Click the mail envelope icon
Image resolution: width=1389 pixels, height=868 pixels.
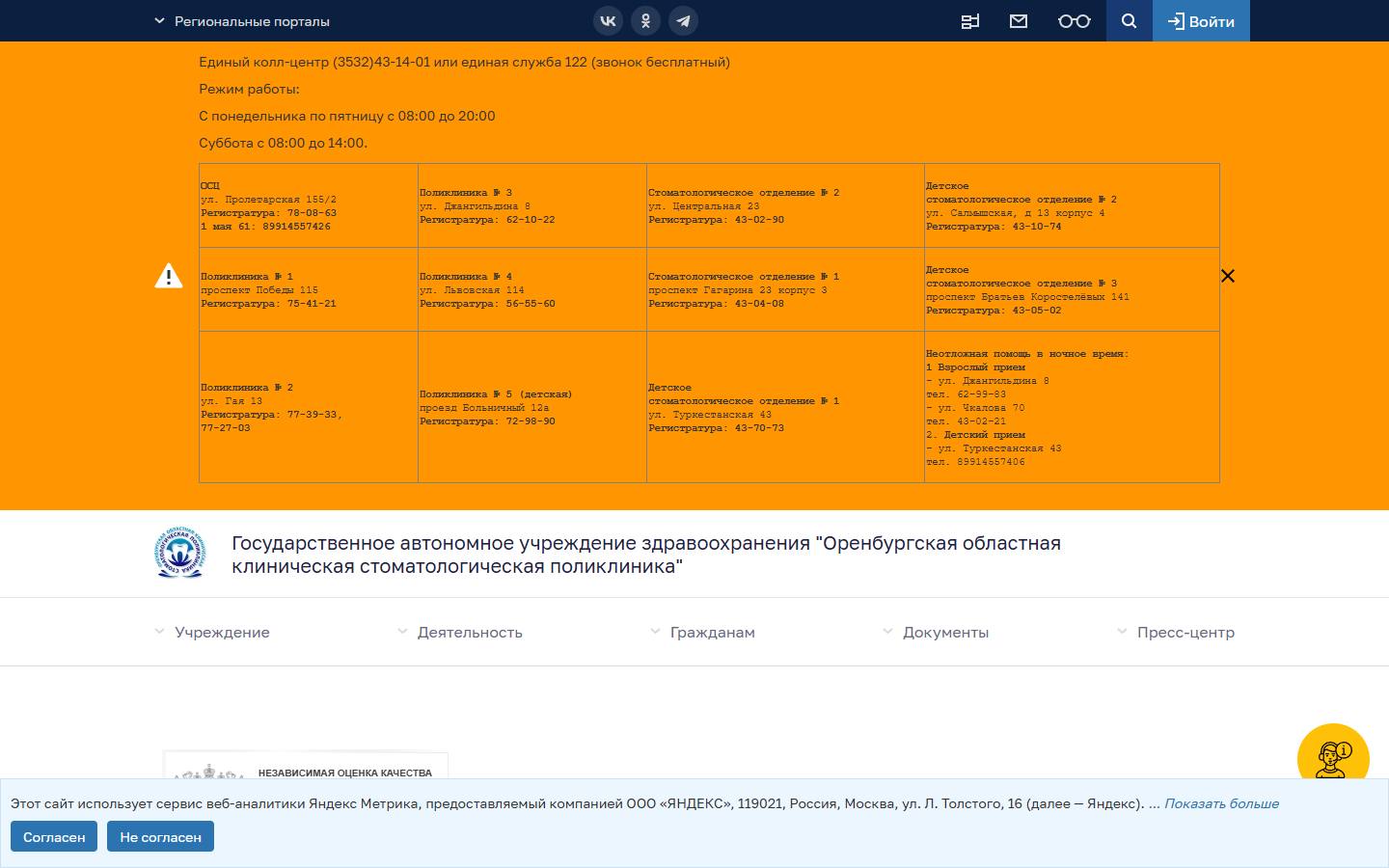[1019, 21]
